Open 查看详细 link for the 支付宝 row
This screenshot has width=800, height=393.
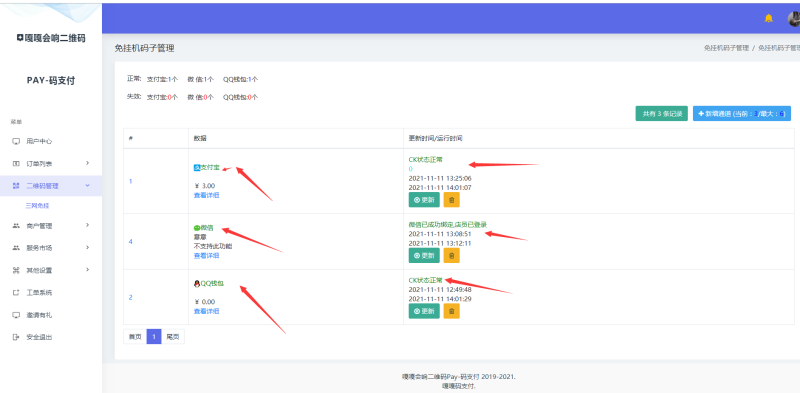207,195
